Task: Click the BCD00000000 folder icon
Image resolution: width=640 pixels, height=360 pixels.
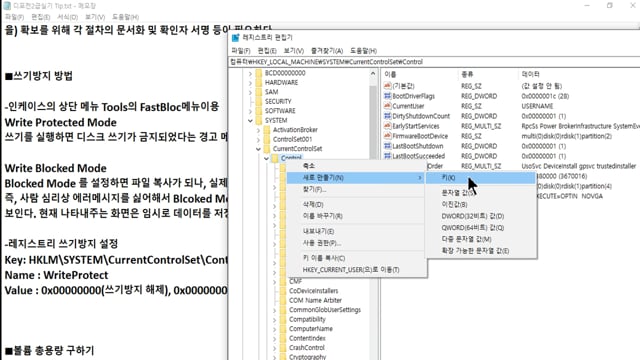Action: pos(259,73)
